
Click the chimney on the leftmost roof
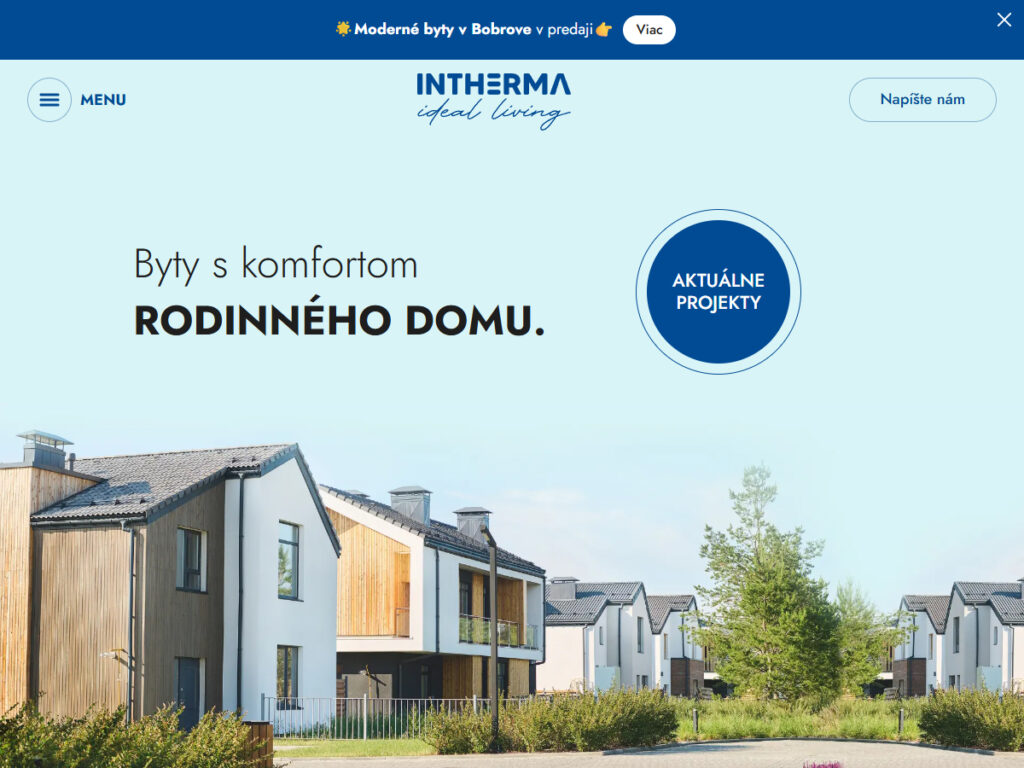coord(44,449)
